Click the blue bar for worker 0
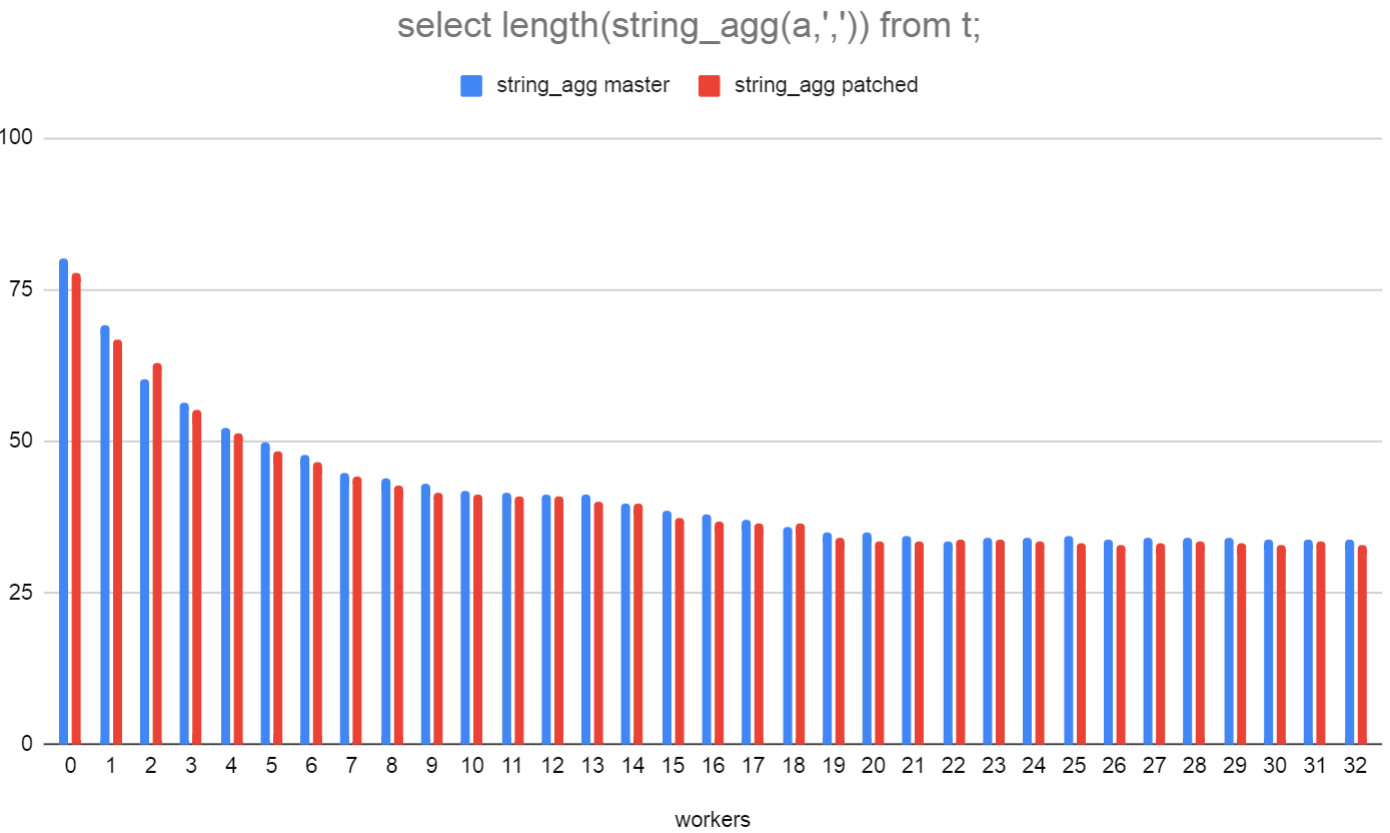This screenshot has height=833, width=1390. click(64, 500)
